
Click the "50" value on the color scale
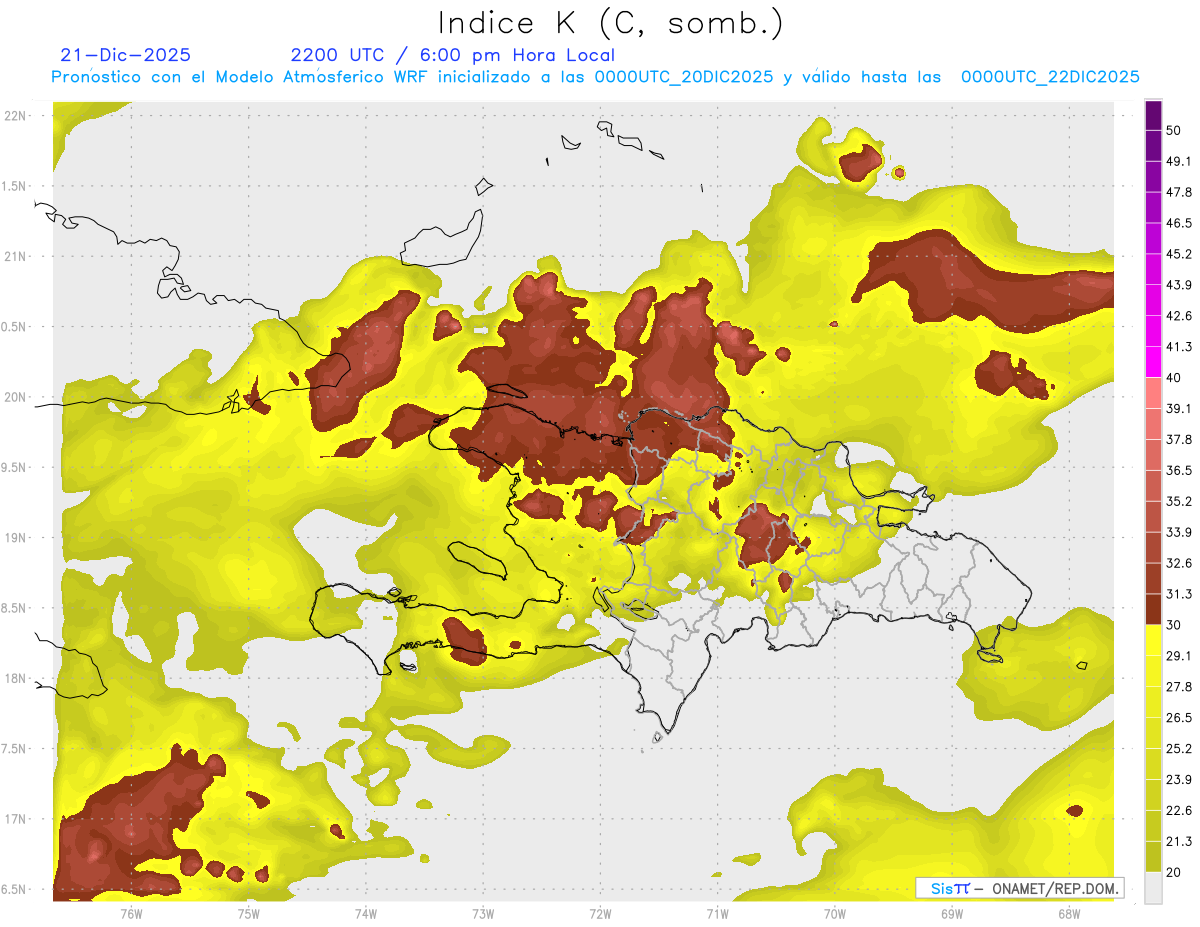pyautogui.click(x=1174, y=130)
